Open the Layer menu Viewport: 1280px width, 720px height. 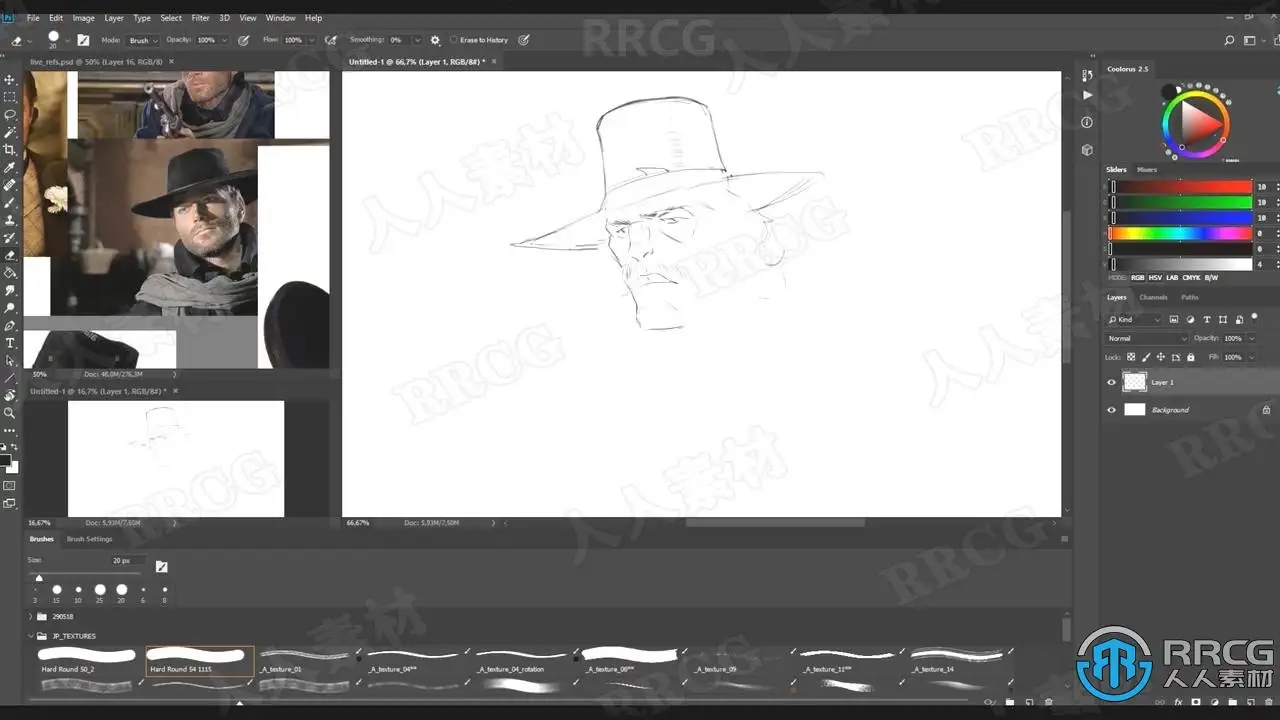click(x=114, y=18)
